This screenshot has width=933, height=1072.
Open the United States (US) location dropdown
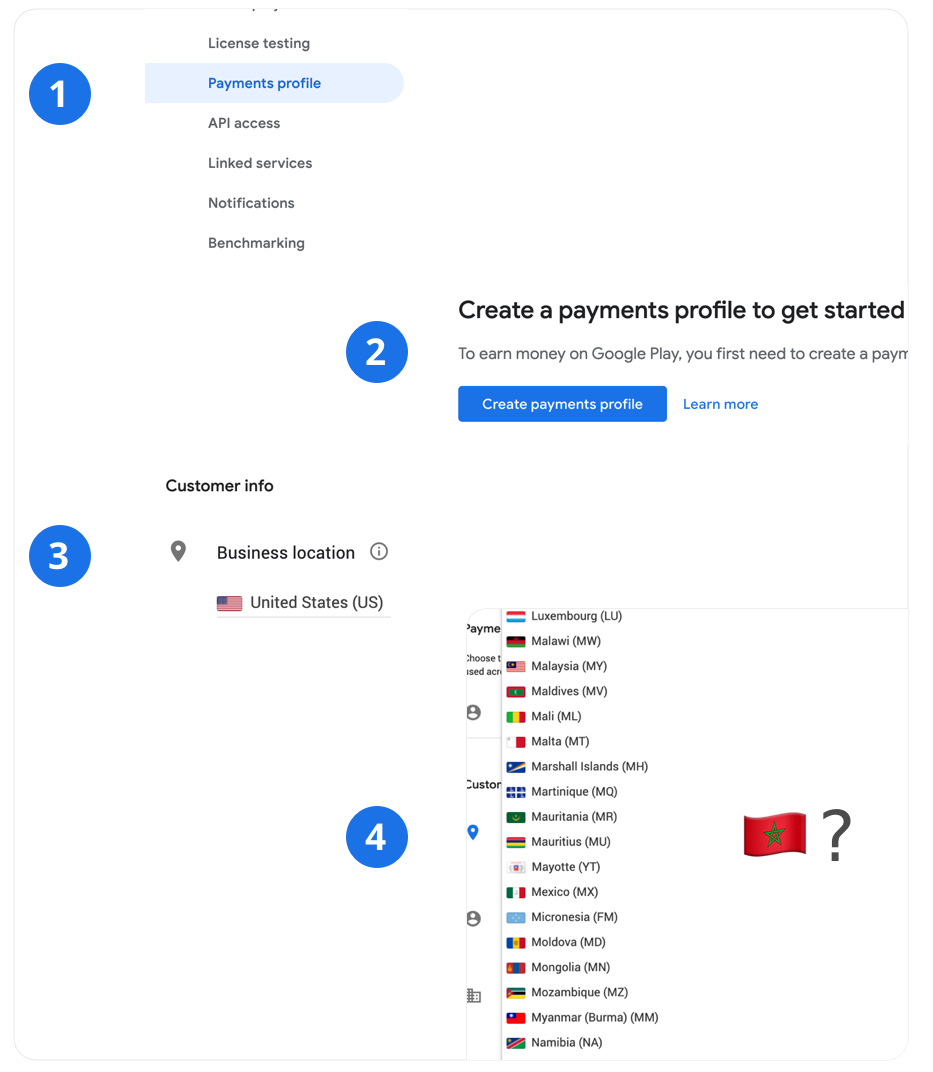(303, 603)
